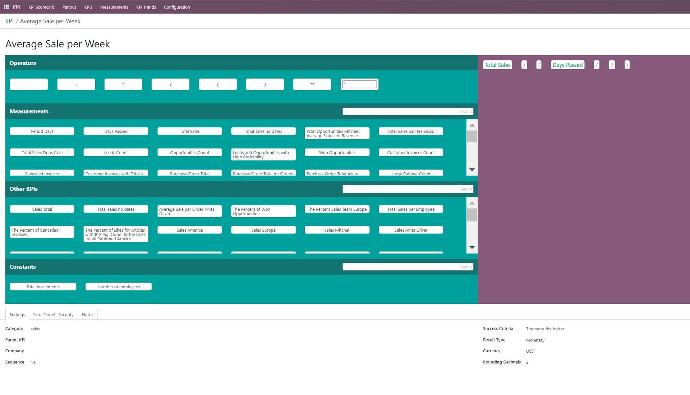Select the open parenthesis operator
The height and width of the screenshot is (395, 690).
218,84
